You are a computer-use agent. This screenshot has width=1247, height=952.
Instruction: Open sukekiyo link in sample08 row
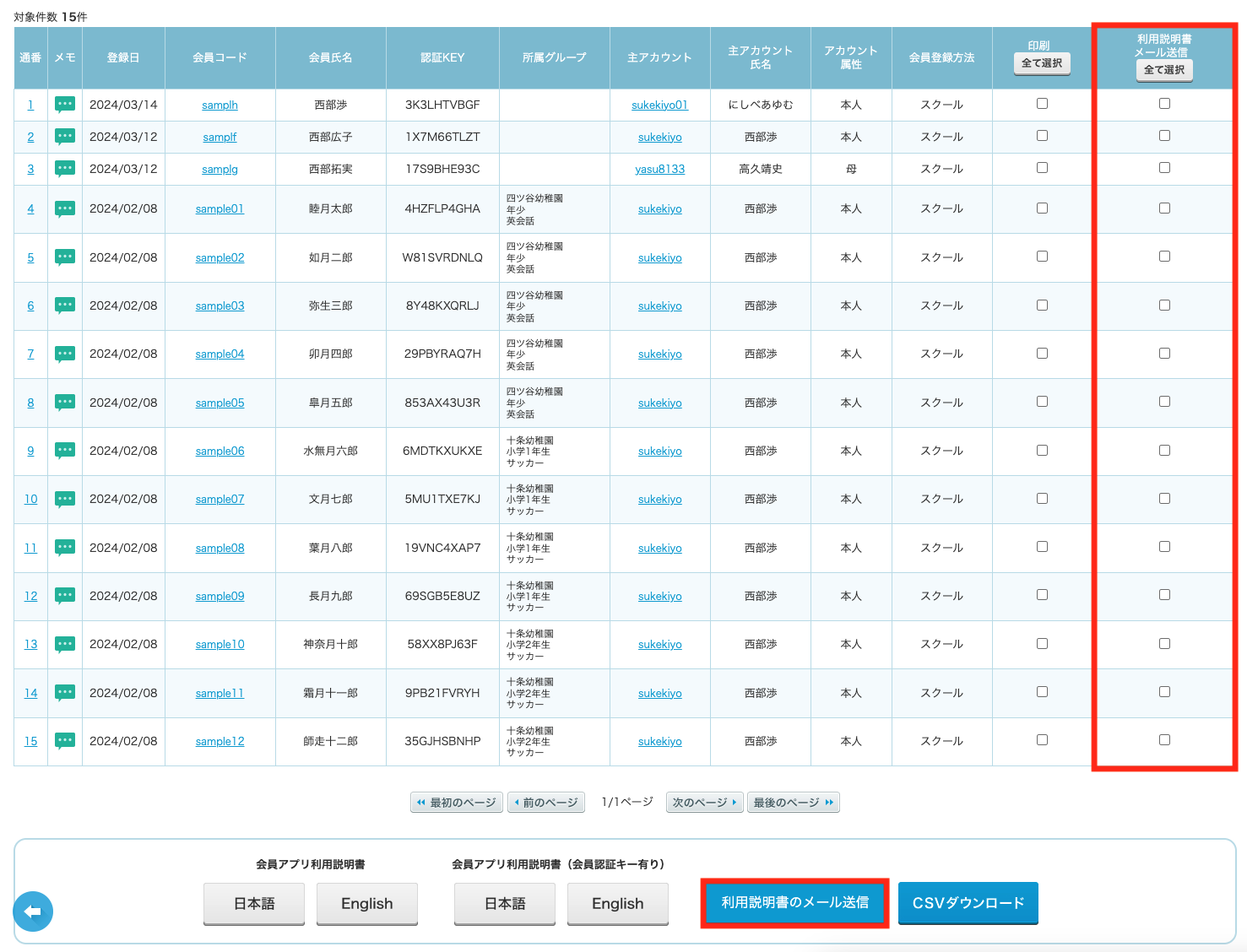point(659,548)
